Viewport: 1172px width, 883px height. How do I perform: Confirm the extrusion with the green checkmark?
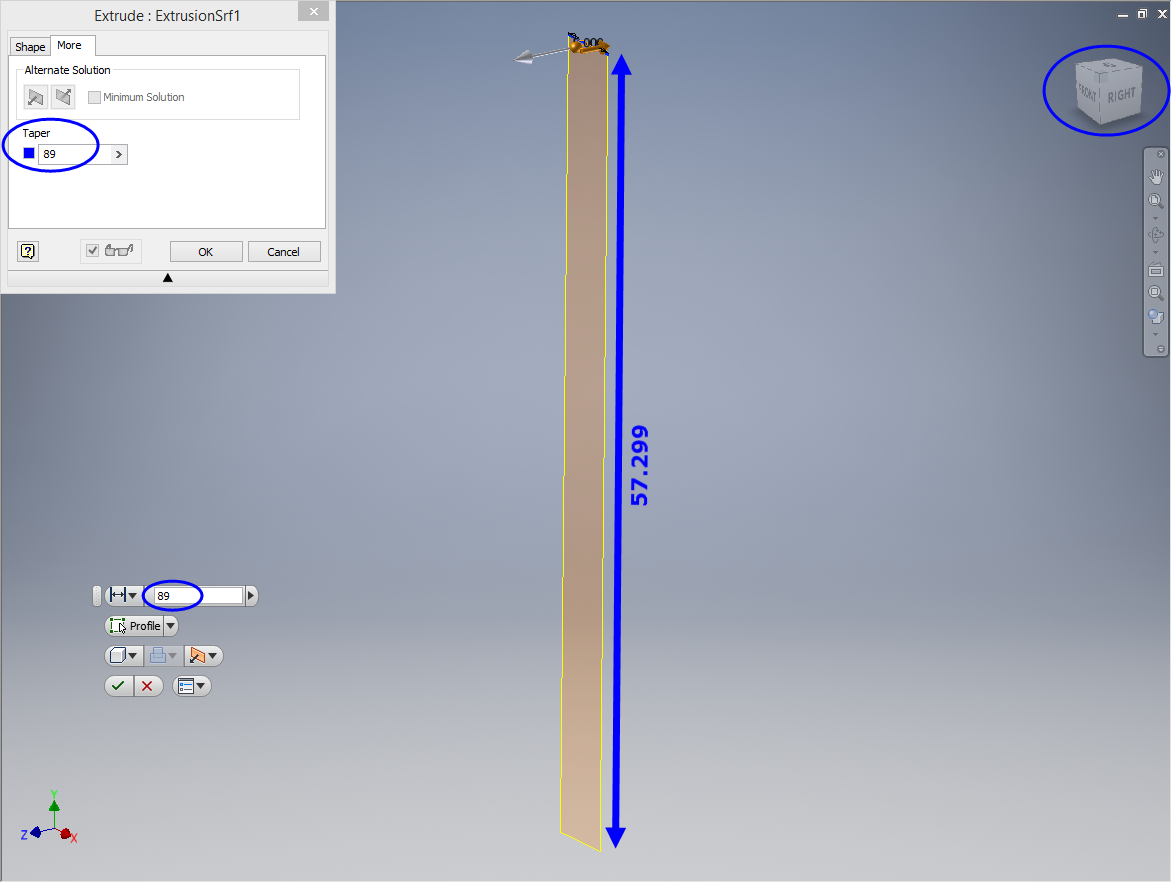pyautogui.click(x=119, y=685)
